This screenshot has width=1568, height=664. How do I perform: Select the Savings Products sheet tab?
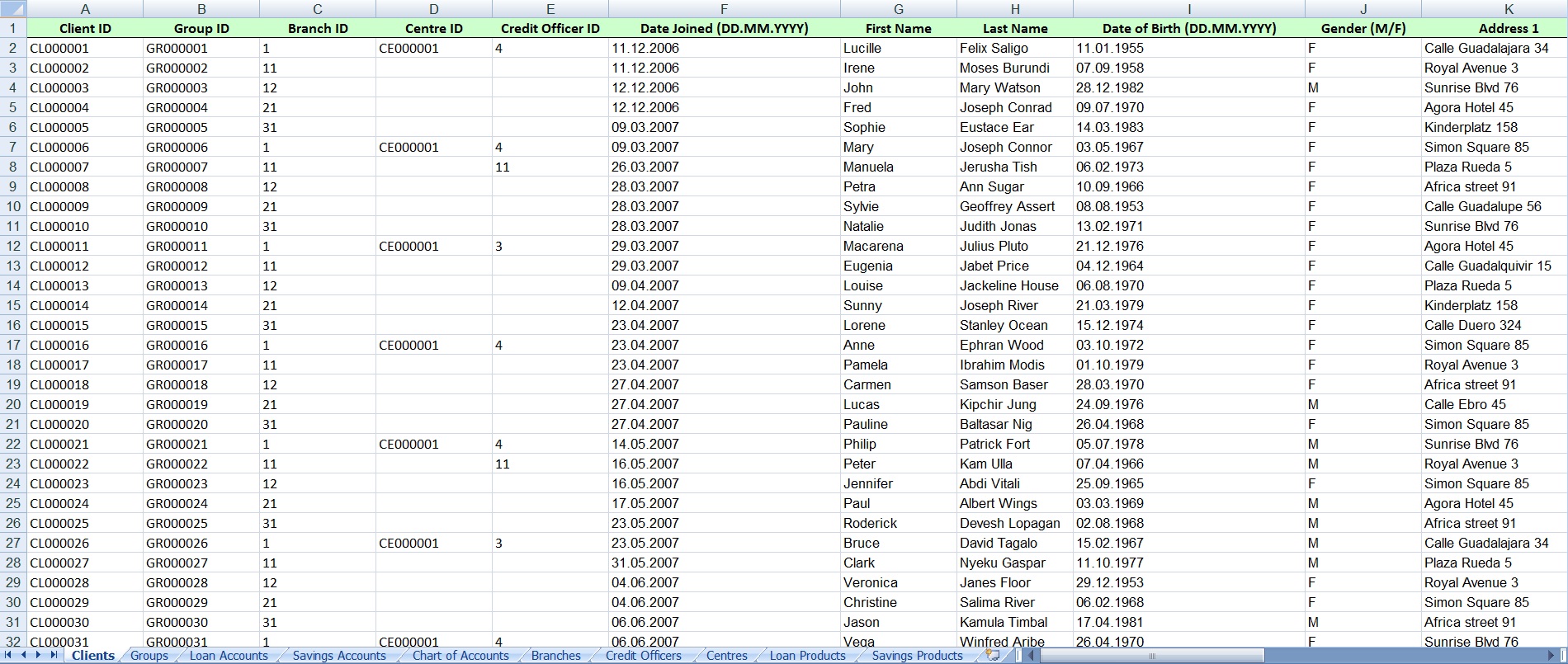pyautogui.click(x=917, y=656)
